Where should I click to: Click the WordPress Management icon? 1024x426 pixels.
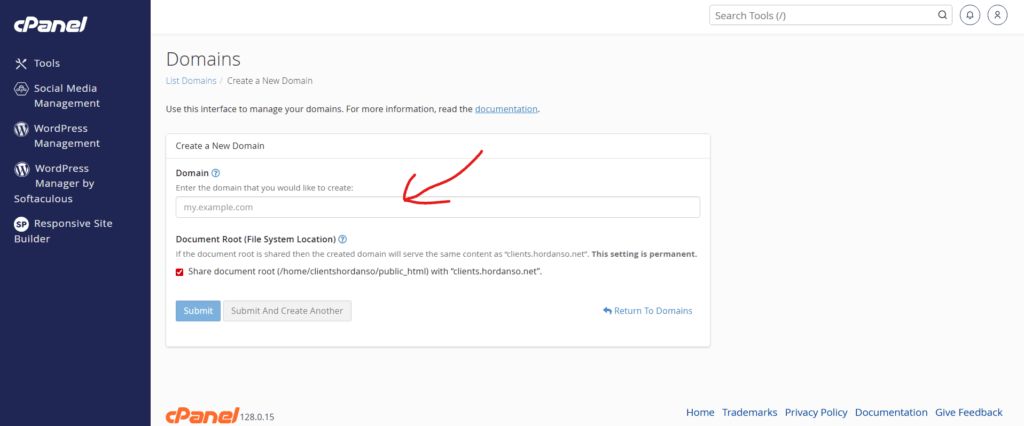tap(21, 129)
